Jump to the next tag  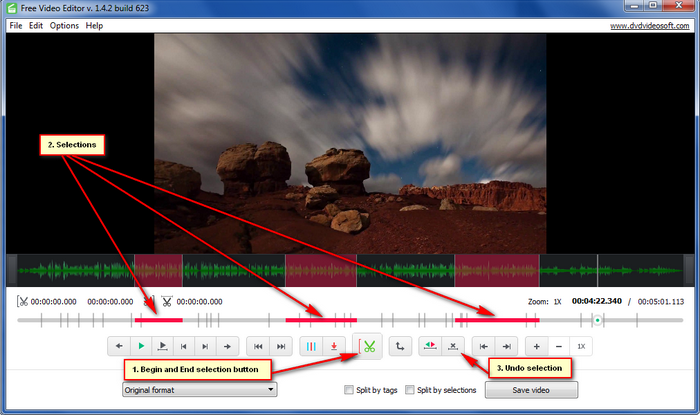point(281,346)
